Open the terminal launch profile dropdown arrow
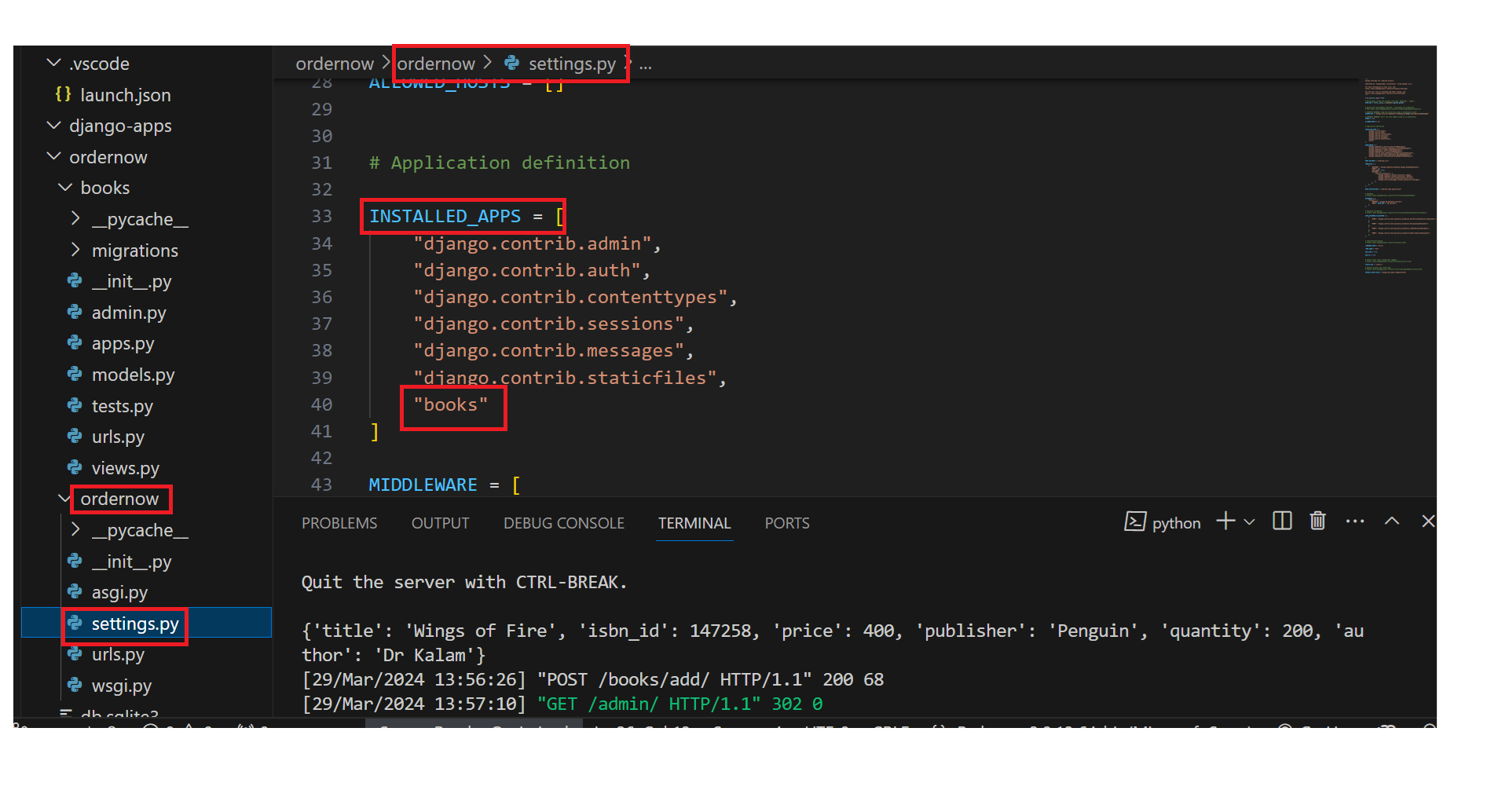This screenshot has width=1509, height=812. [1250, 522]
